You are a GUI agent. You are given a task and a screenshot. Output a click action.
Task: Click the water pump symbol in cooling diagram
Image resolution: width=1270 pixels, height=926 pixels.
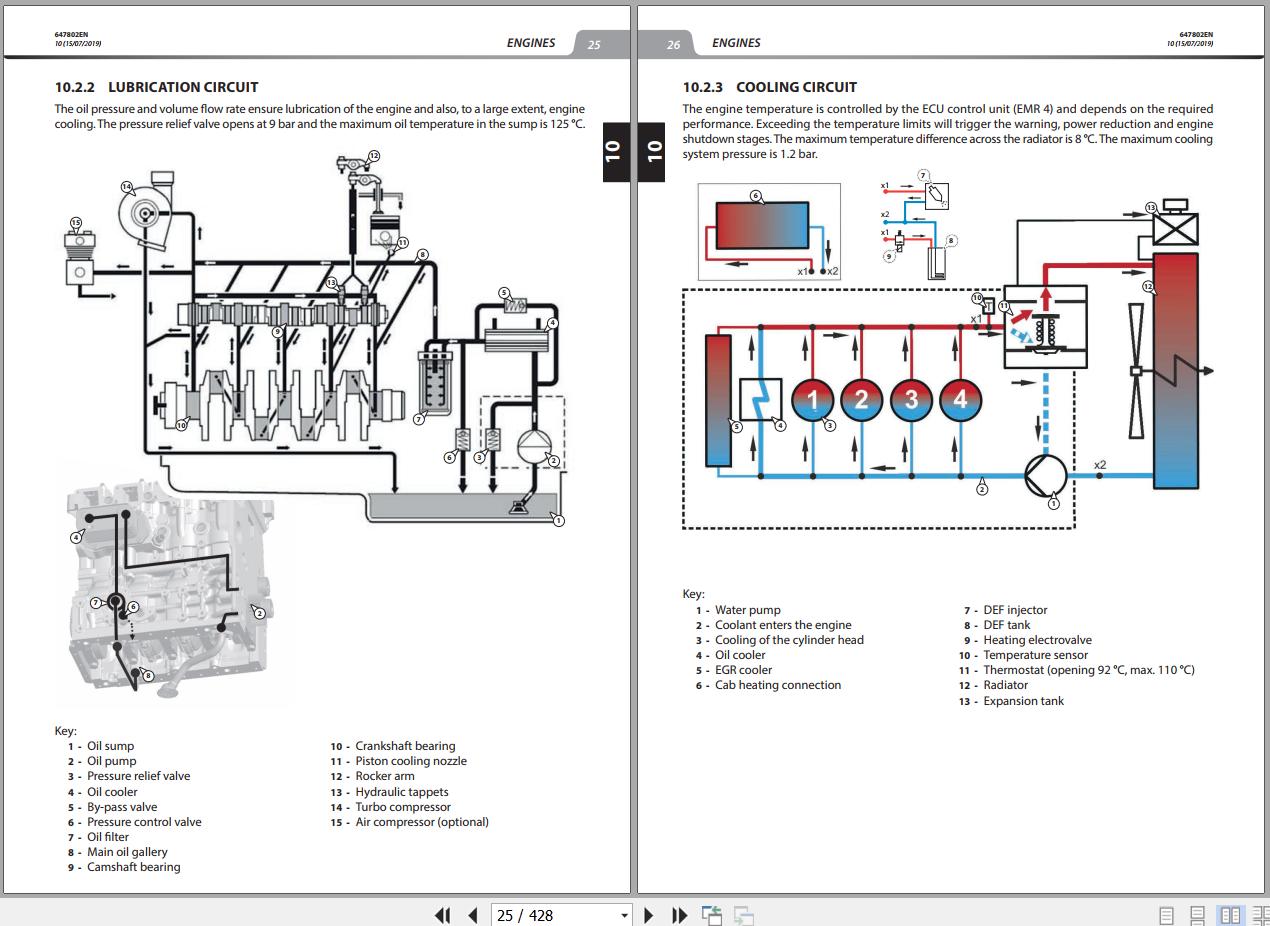pos(1046,476)
